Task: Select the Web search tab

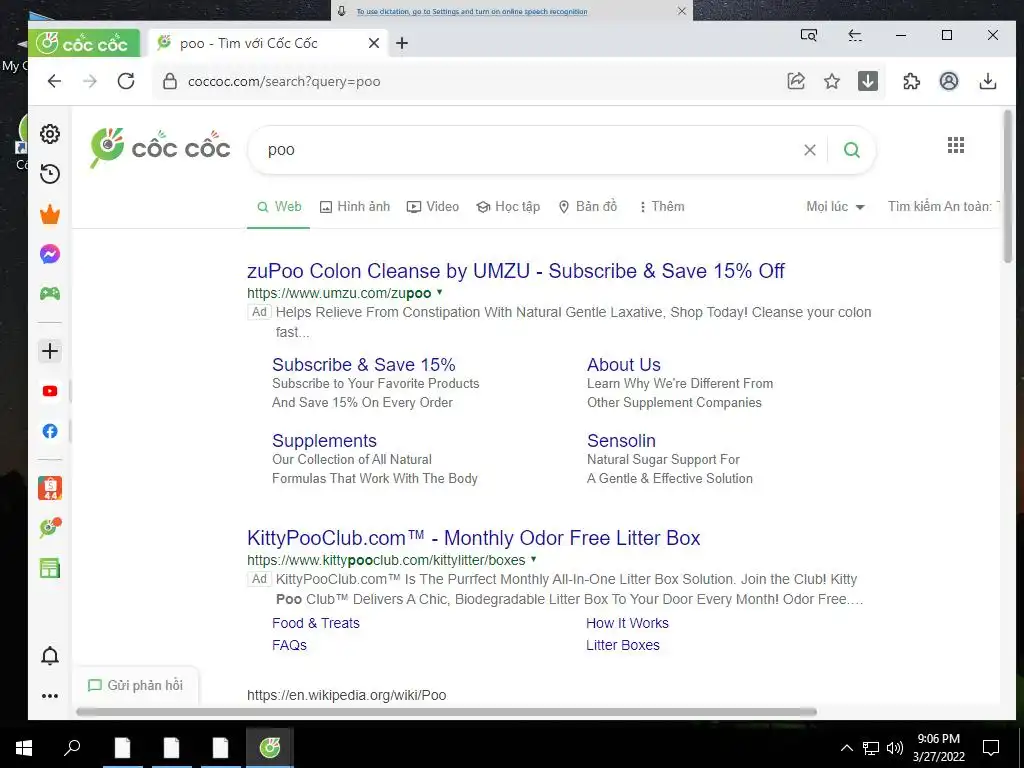Action: 279,206
